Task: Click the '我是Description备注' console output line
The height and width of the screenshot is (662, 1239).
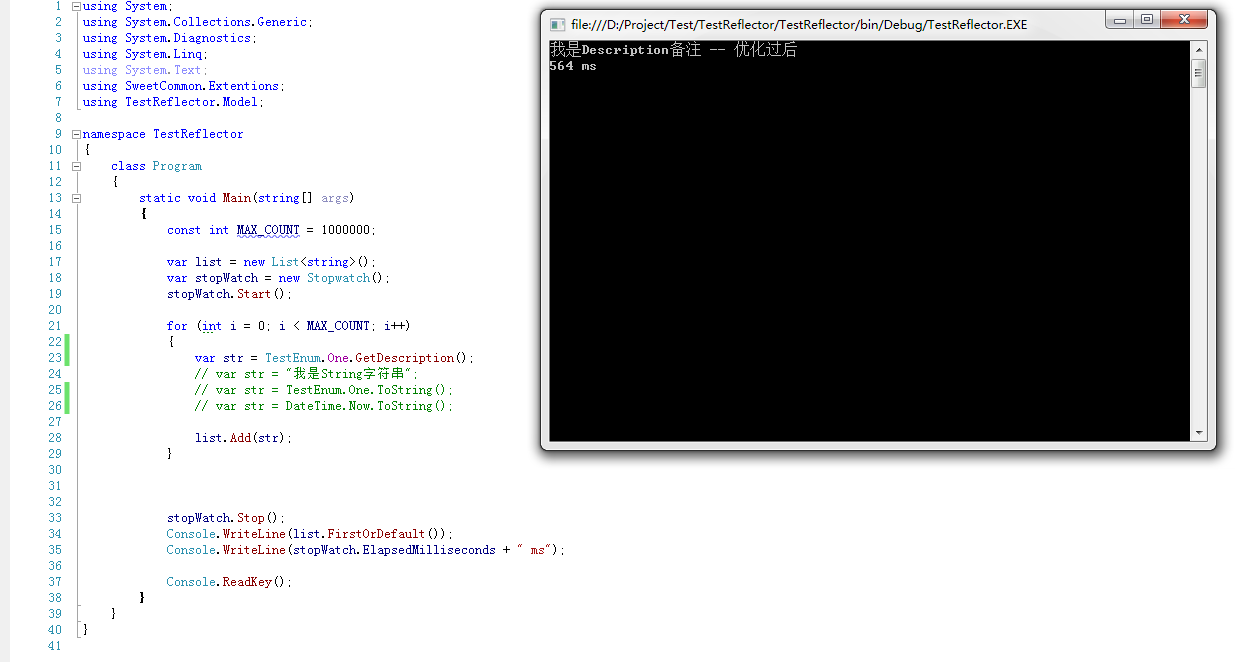Action: (x=673, y=50)
